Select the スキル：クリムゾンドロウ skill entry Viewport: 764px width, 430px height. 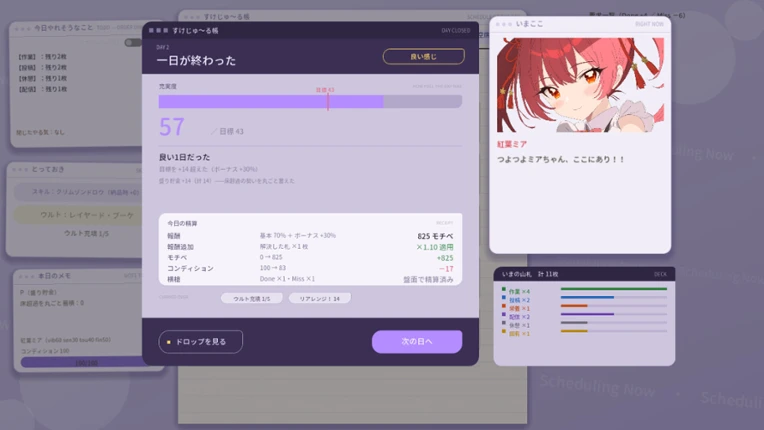[78, 192]
